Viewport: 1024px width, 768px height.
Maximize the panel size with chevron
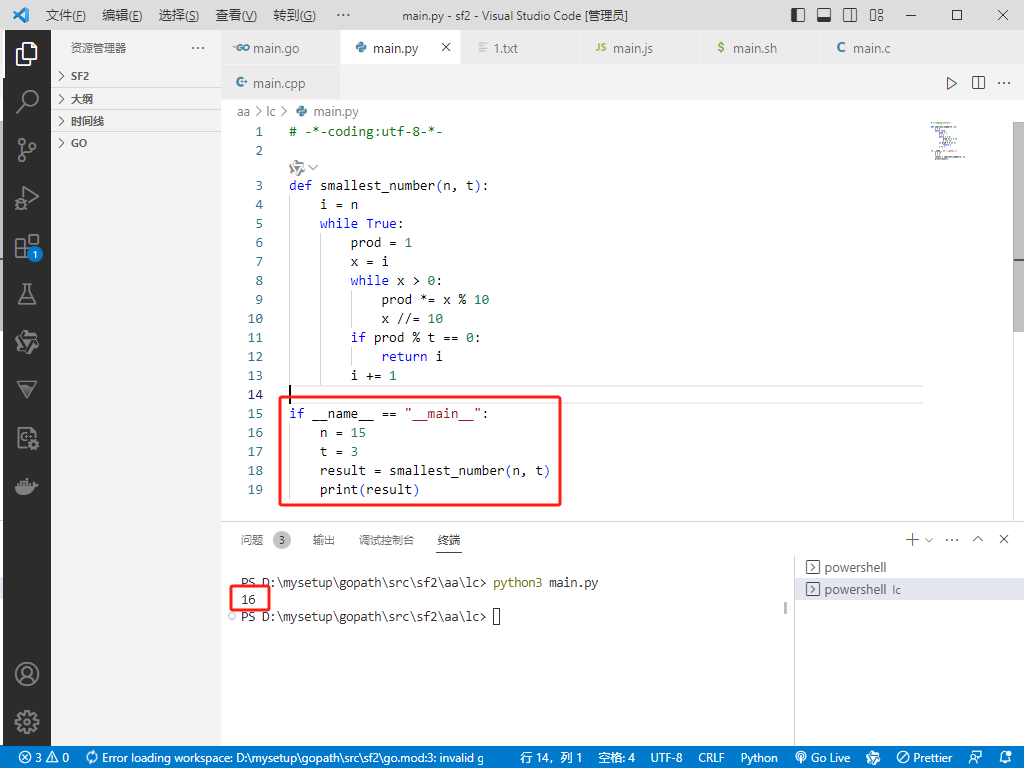[978, 539]
